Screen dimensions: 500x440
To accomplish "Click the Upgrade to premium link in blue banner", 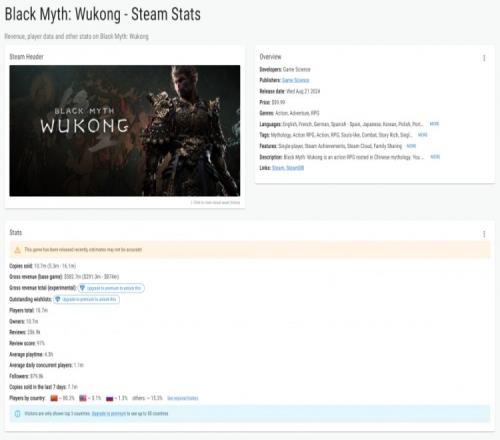I will [109, 414].
